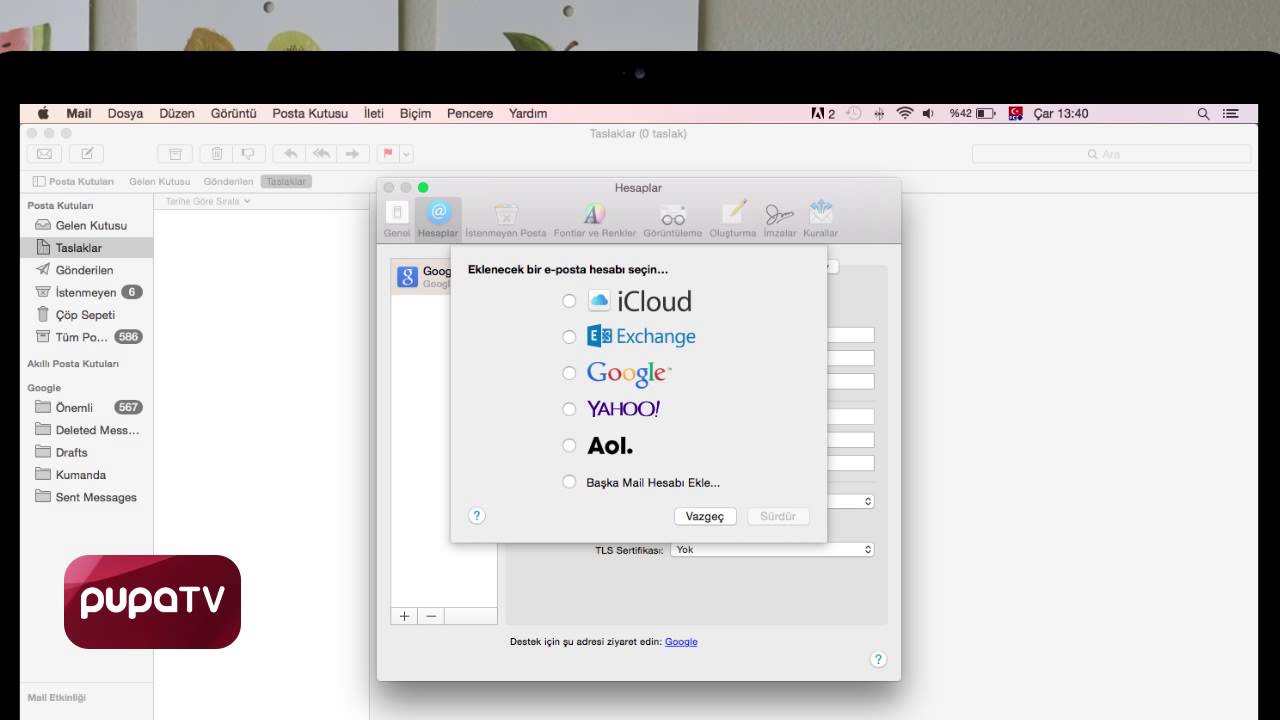
Task: Open the Apple menu
Action: point(43,113)
